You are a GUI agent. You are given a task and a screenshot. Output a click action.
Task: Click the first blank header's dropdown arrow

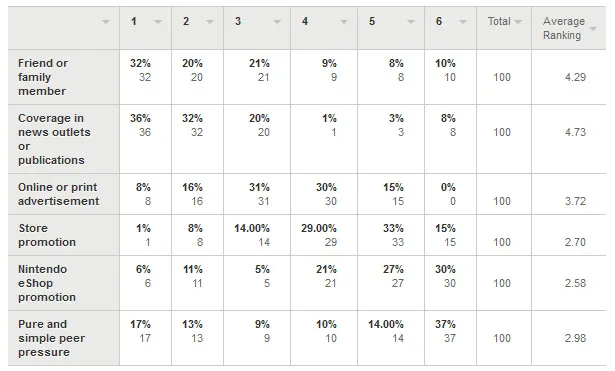point(106,22)
